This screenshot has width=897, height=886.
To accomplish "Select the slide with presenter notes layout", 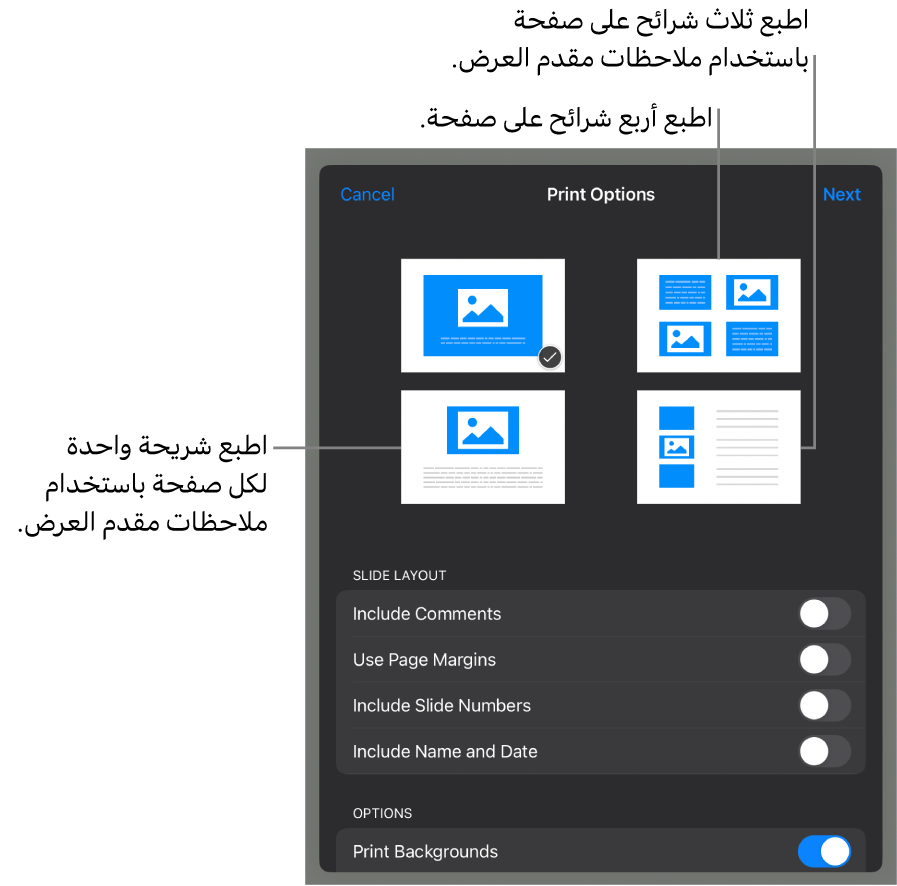I will [x=482, y=446].
